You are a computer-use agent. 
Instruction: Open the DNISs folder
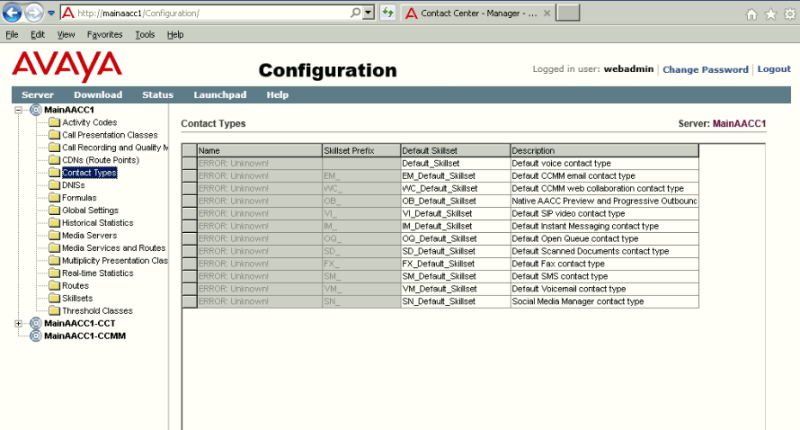point(73,185)
